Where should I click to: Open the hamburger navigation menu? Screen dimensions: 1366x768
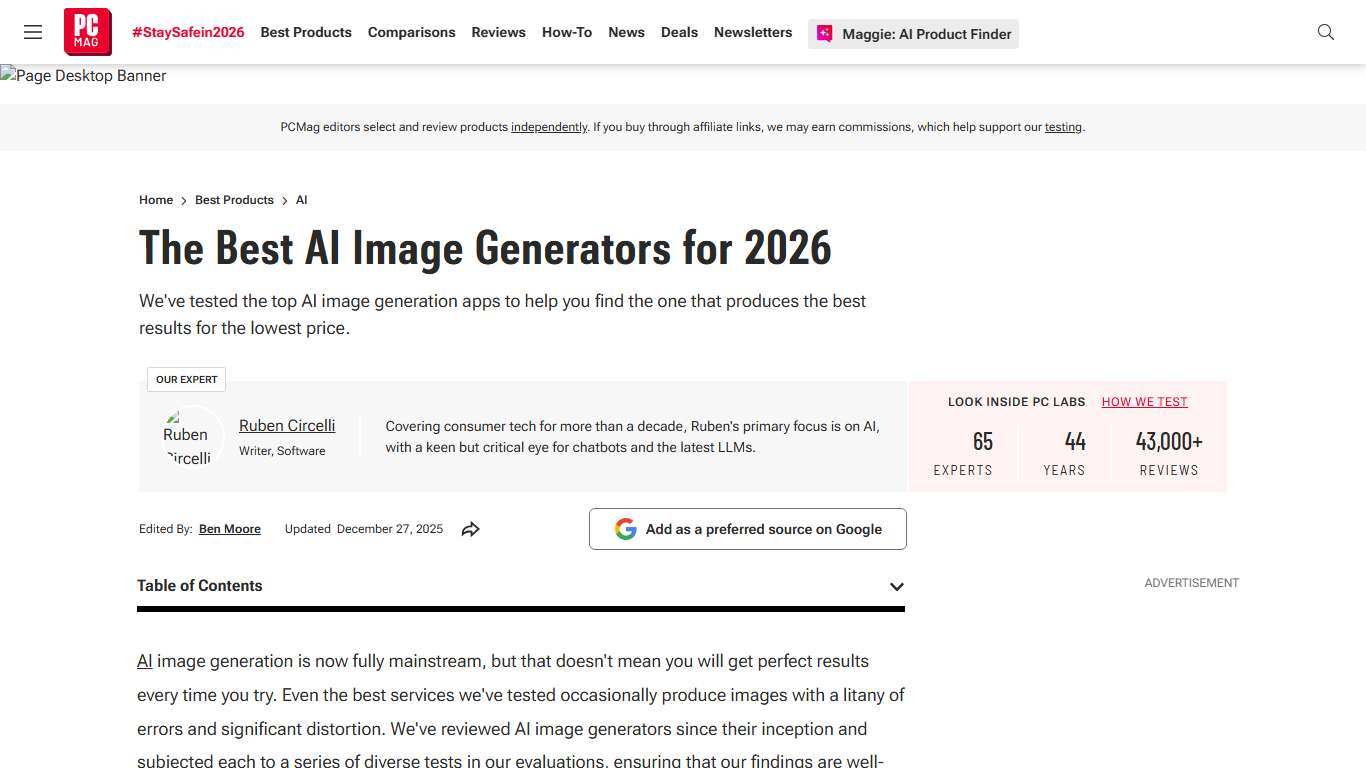[33, 32]
